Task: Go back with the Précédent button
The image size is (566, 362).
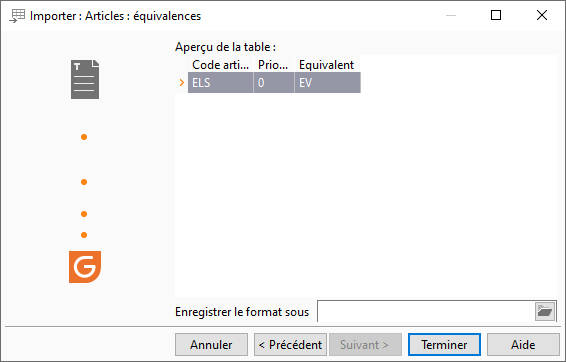Action: pos(291,345)
